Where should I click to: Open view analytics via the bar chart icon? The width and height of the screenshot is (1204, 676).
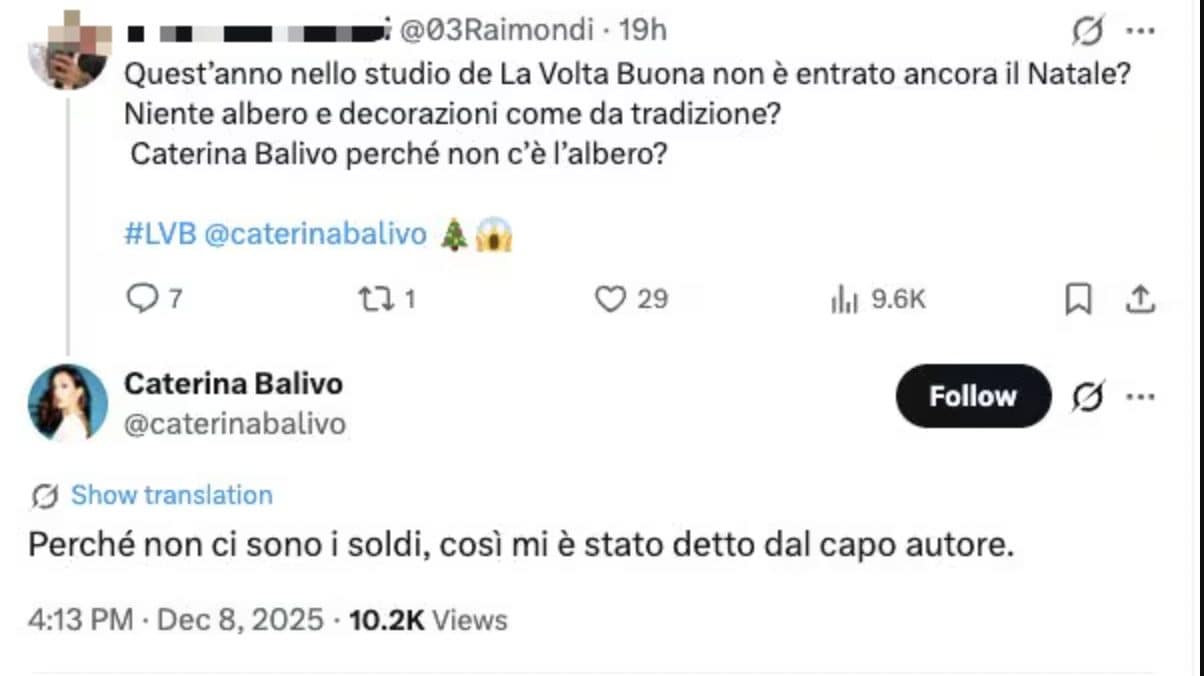click(x=845, y=297)
